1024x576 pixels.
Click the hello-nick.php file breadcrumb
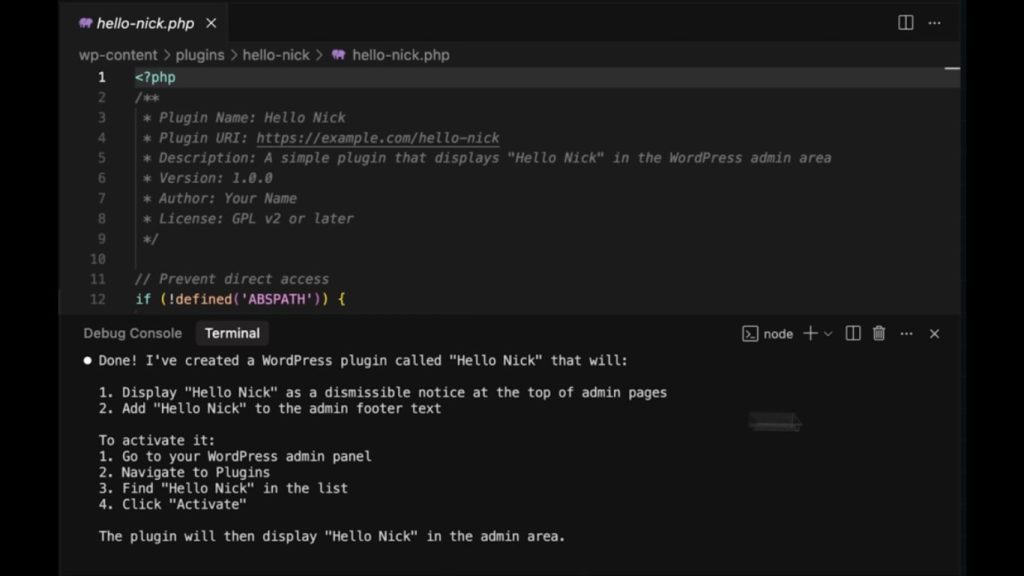(400, 55)
